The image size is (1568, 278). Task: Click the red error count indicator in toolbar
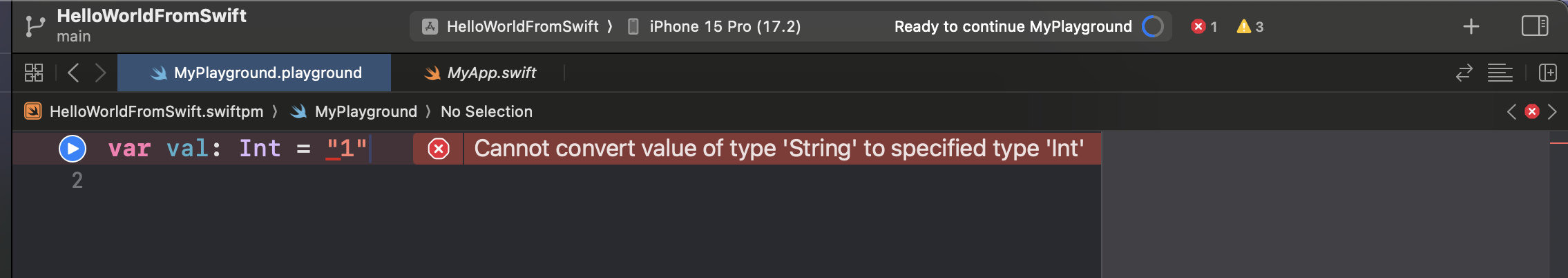point(1204,26)
